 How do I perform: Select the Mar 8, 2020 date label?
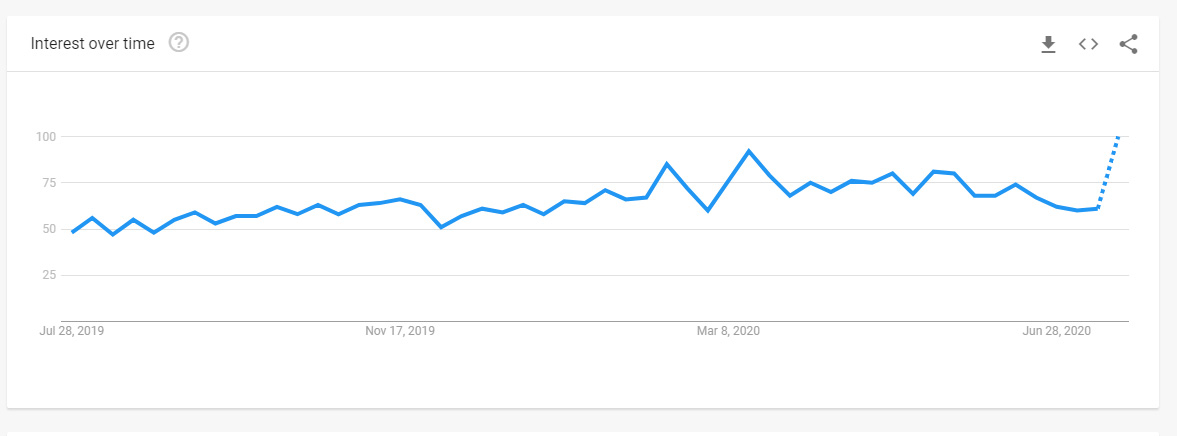(729, 331)
